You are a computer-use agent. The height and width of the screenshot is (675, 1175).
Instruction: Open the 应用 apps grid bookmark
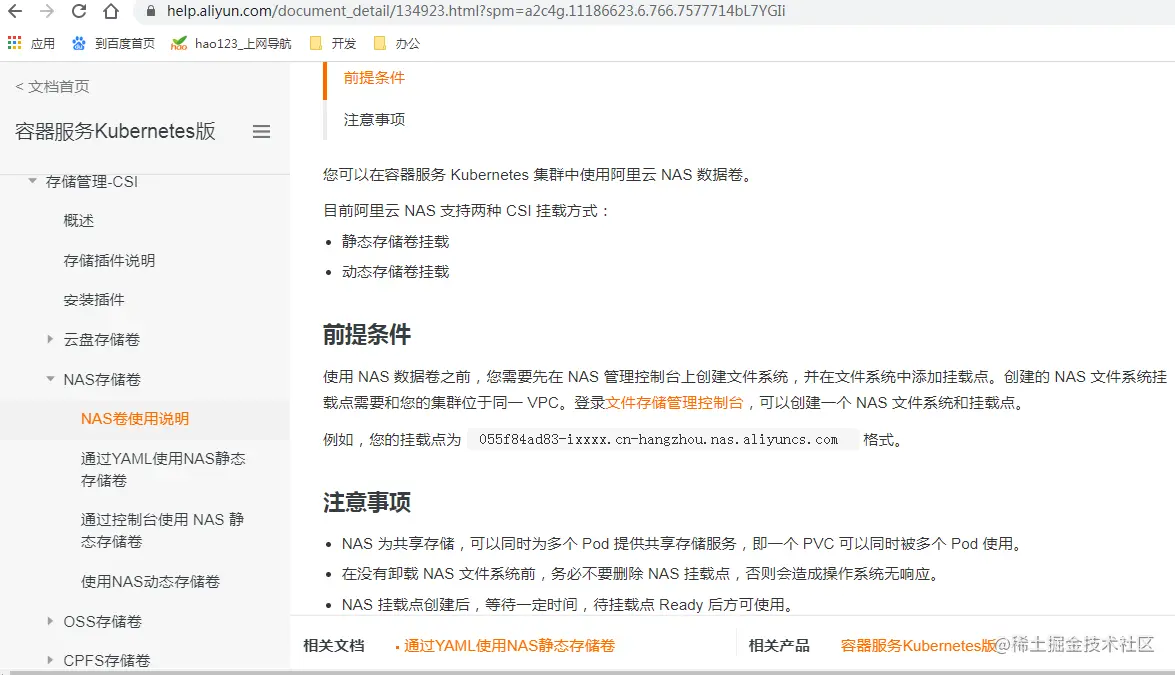click(x=31, y=43)
